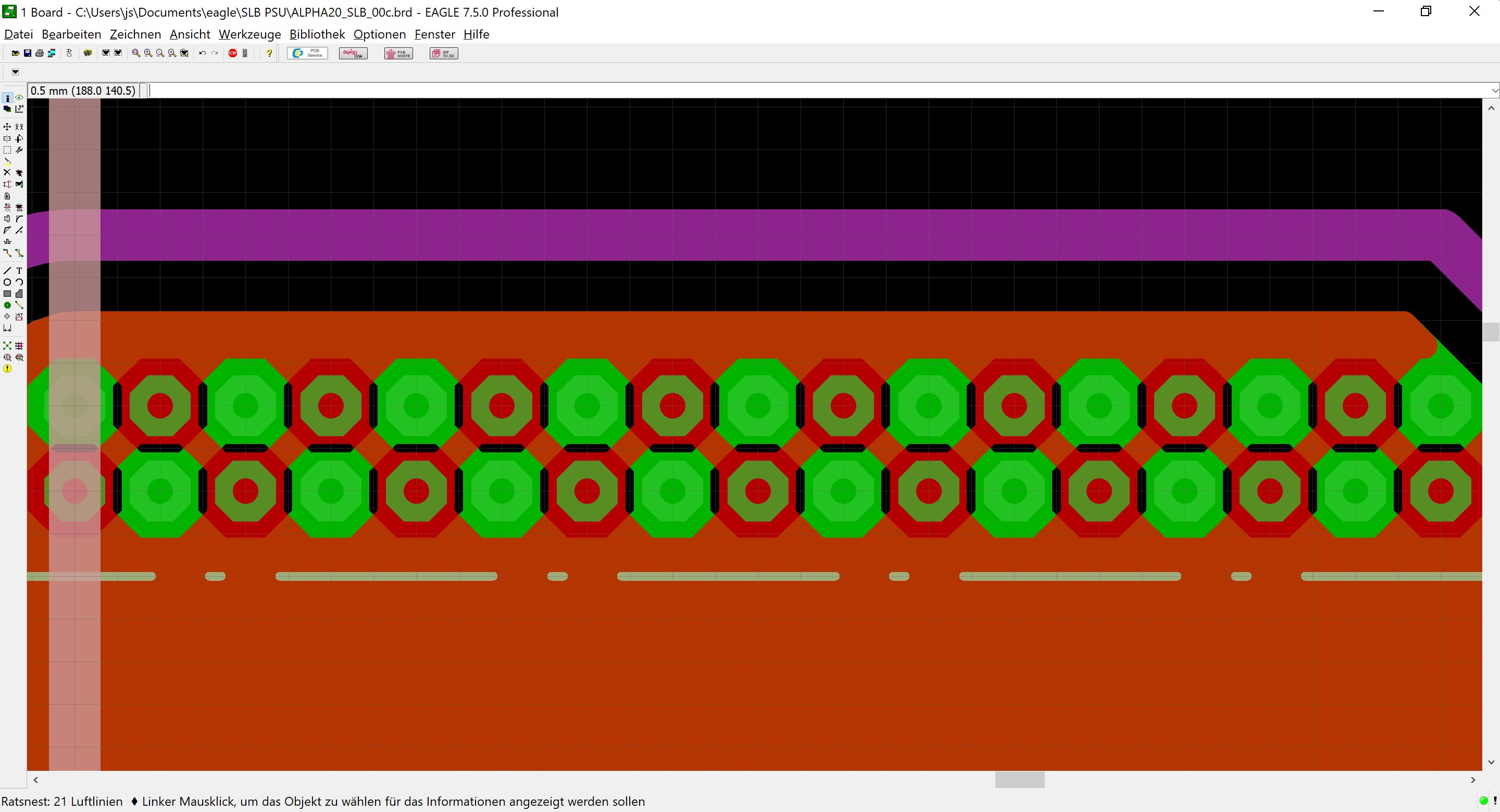Select the Rectangle tool
This screenshot has width=1500, height=812.
(x=7, y=294)
